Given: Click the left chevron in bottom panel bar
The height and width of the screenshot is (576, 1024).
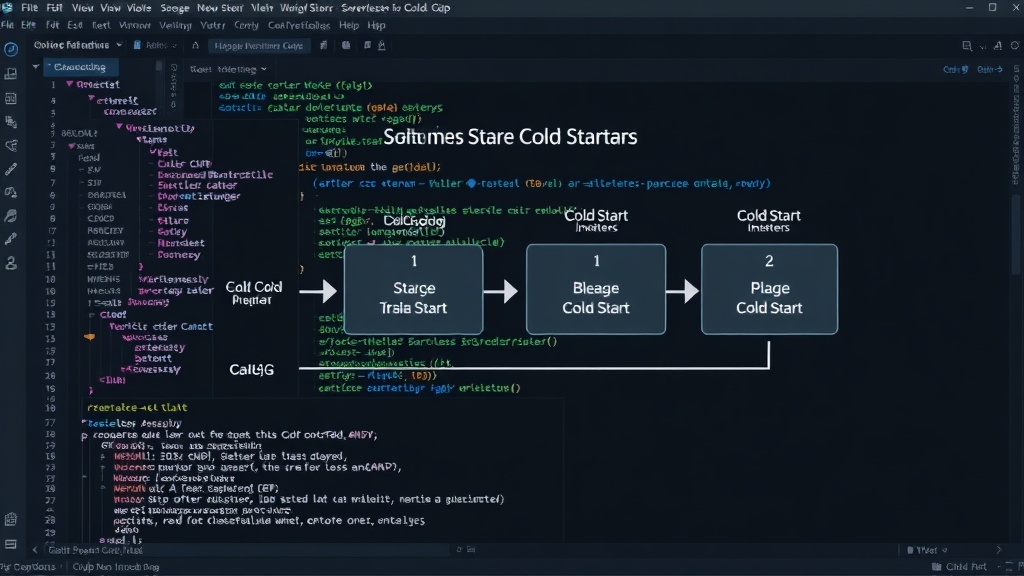Looking at the screenshot, I should point(35,550).
